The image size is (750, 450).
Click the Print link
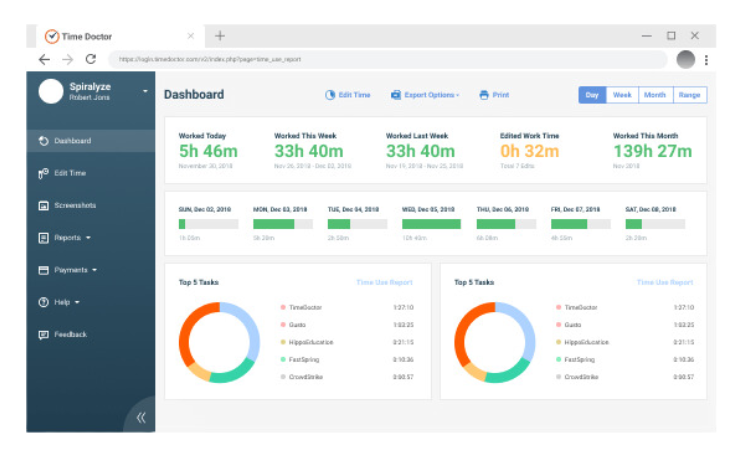click(501, 95)
